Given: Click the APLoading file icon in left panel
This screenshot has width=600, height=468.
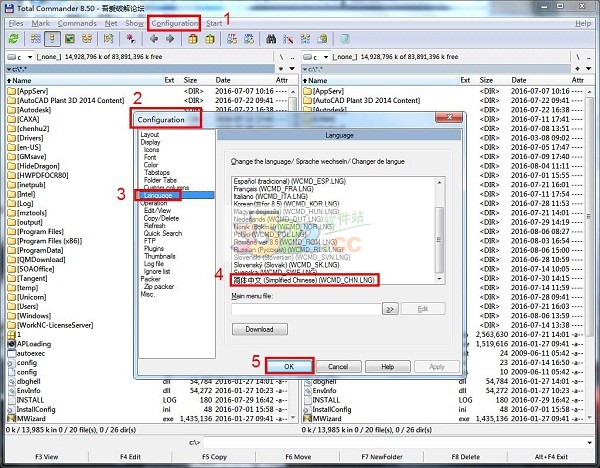Looking at the screenshot, I should [x=11, y=344].
